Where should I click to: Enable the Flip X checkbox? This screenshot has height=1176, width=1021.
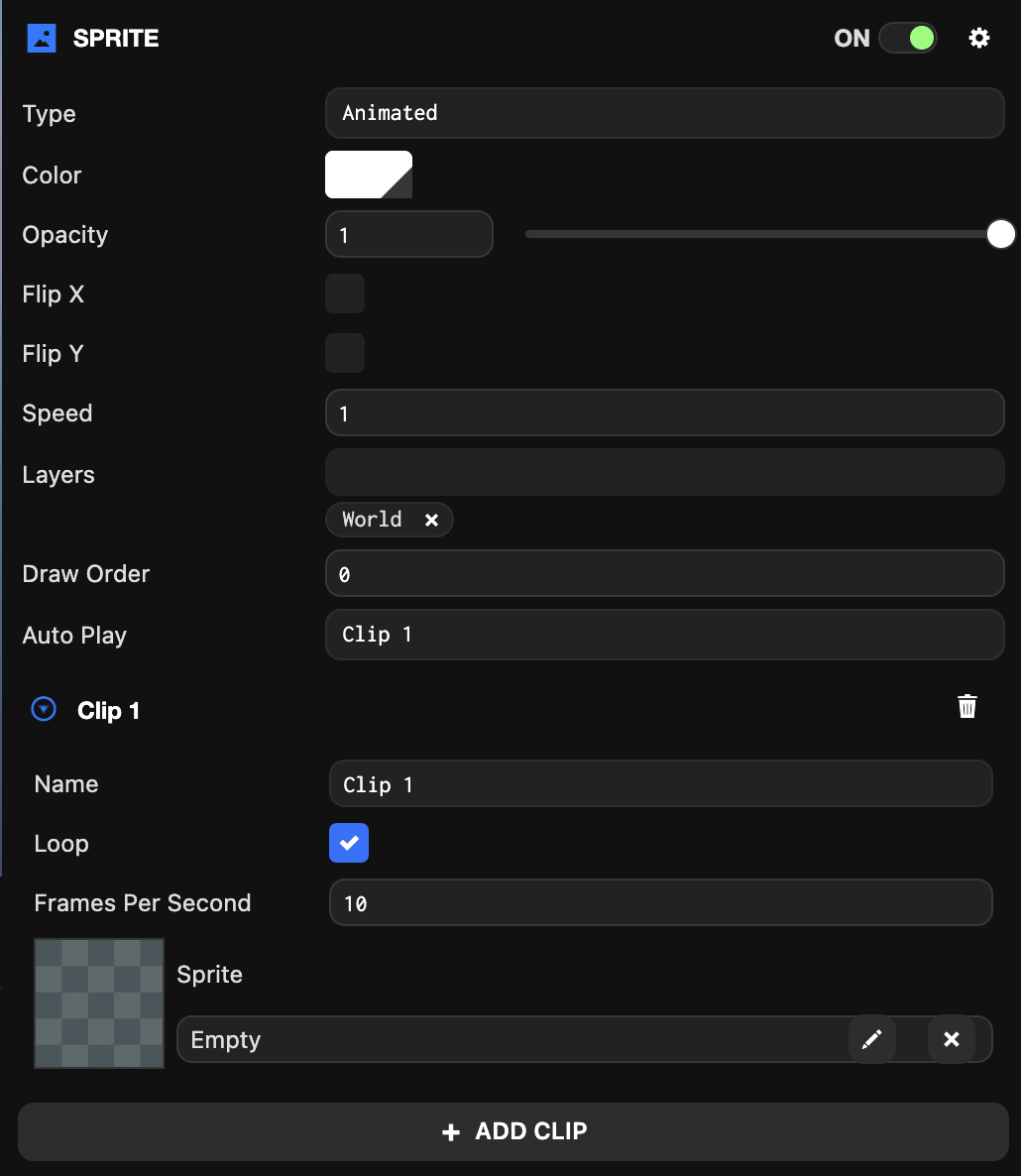345,294
